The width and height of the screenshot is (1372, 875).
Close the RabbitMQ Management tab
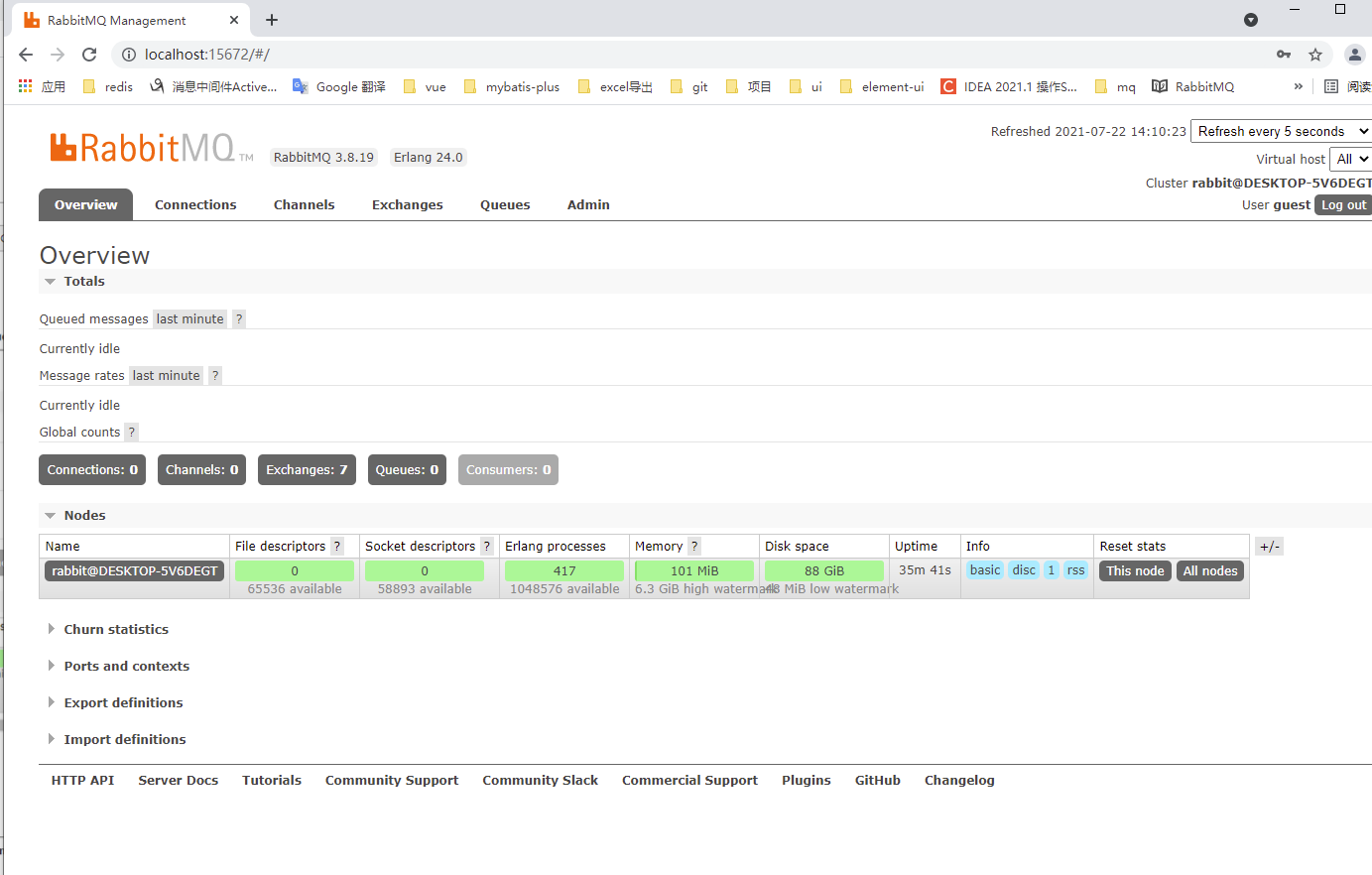234,20
